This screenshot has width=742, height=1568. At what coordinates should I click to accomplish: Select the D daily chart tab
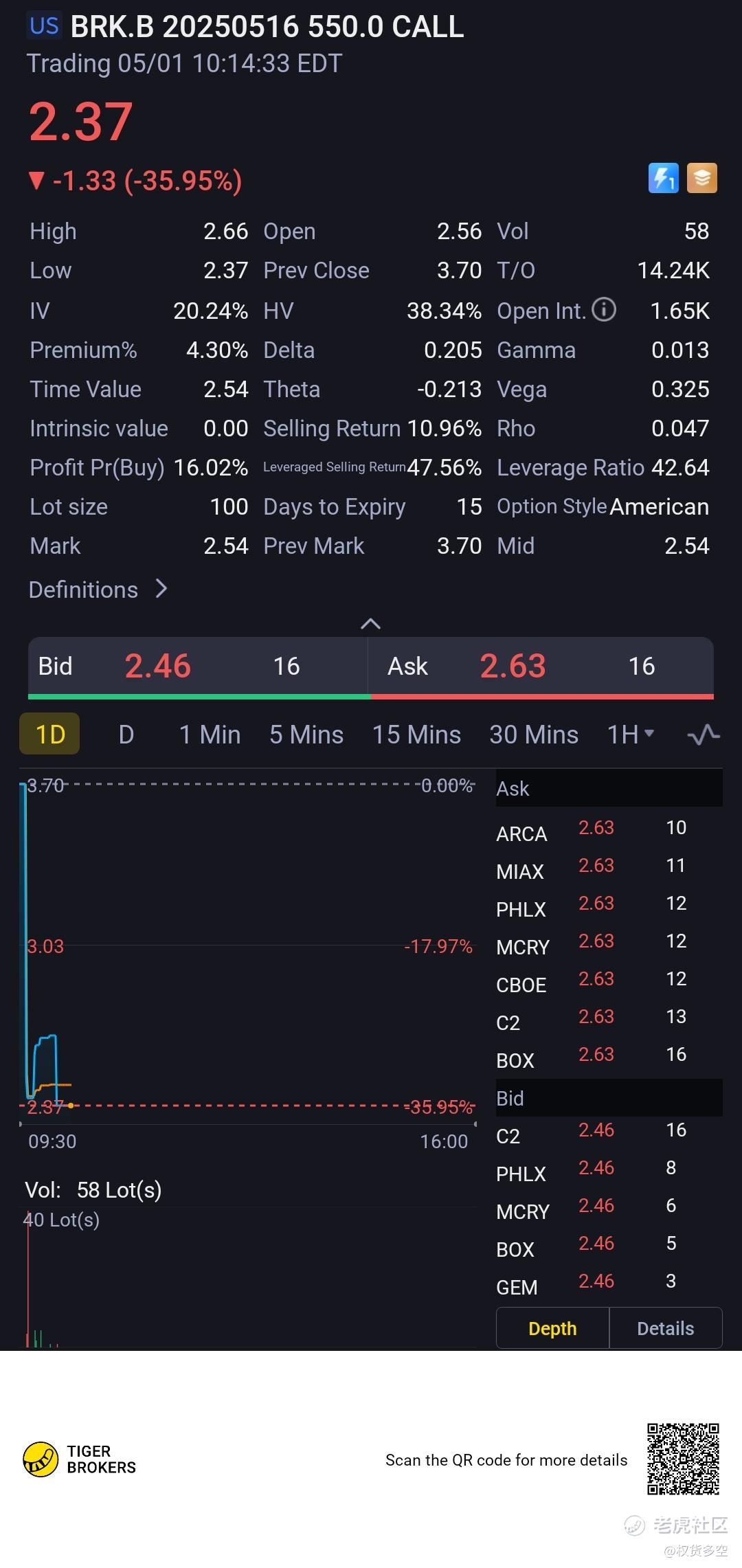(126, 735)
